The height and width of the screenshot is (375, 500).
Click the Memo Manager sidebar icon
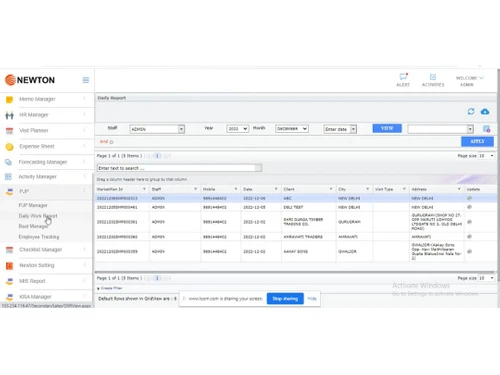[x=9, y=99]
